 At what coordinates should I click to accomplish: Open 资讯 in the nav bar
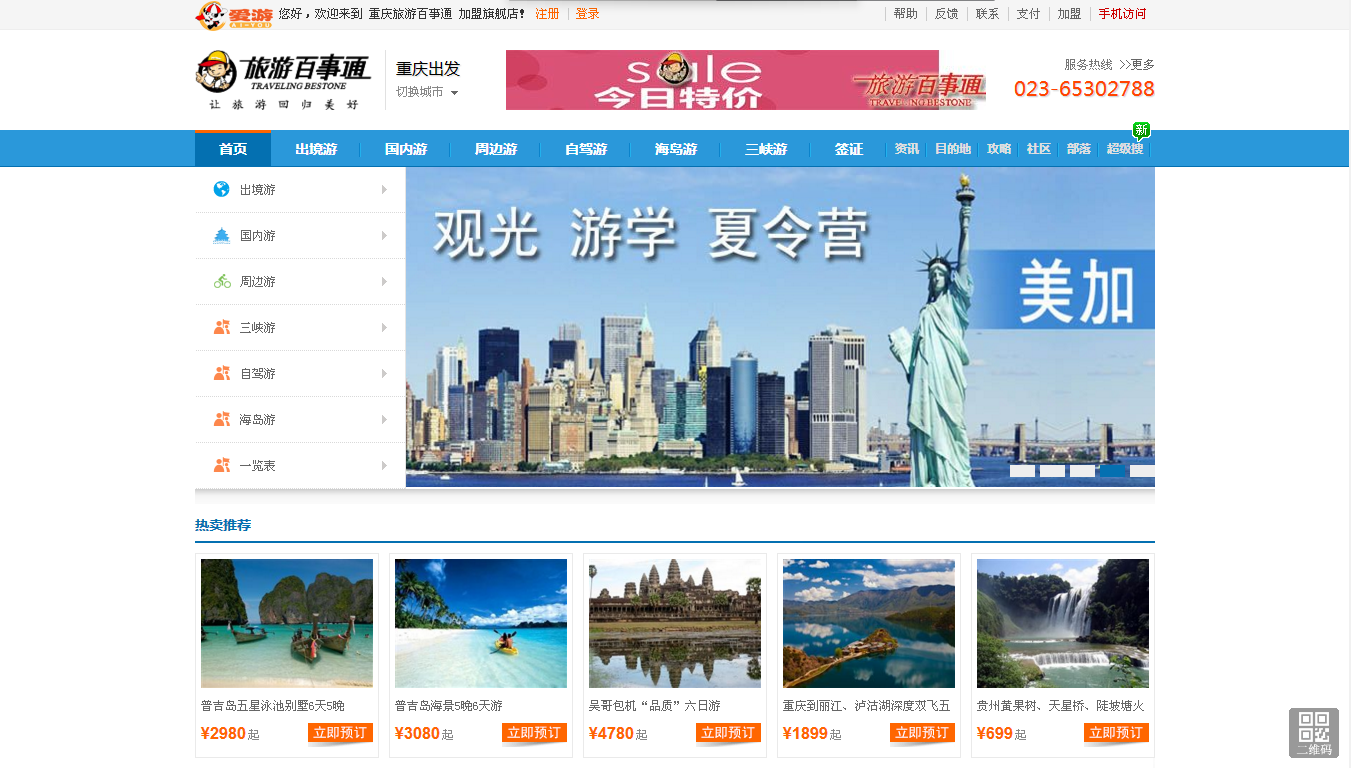(907, 149)
